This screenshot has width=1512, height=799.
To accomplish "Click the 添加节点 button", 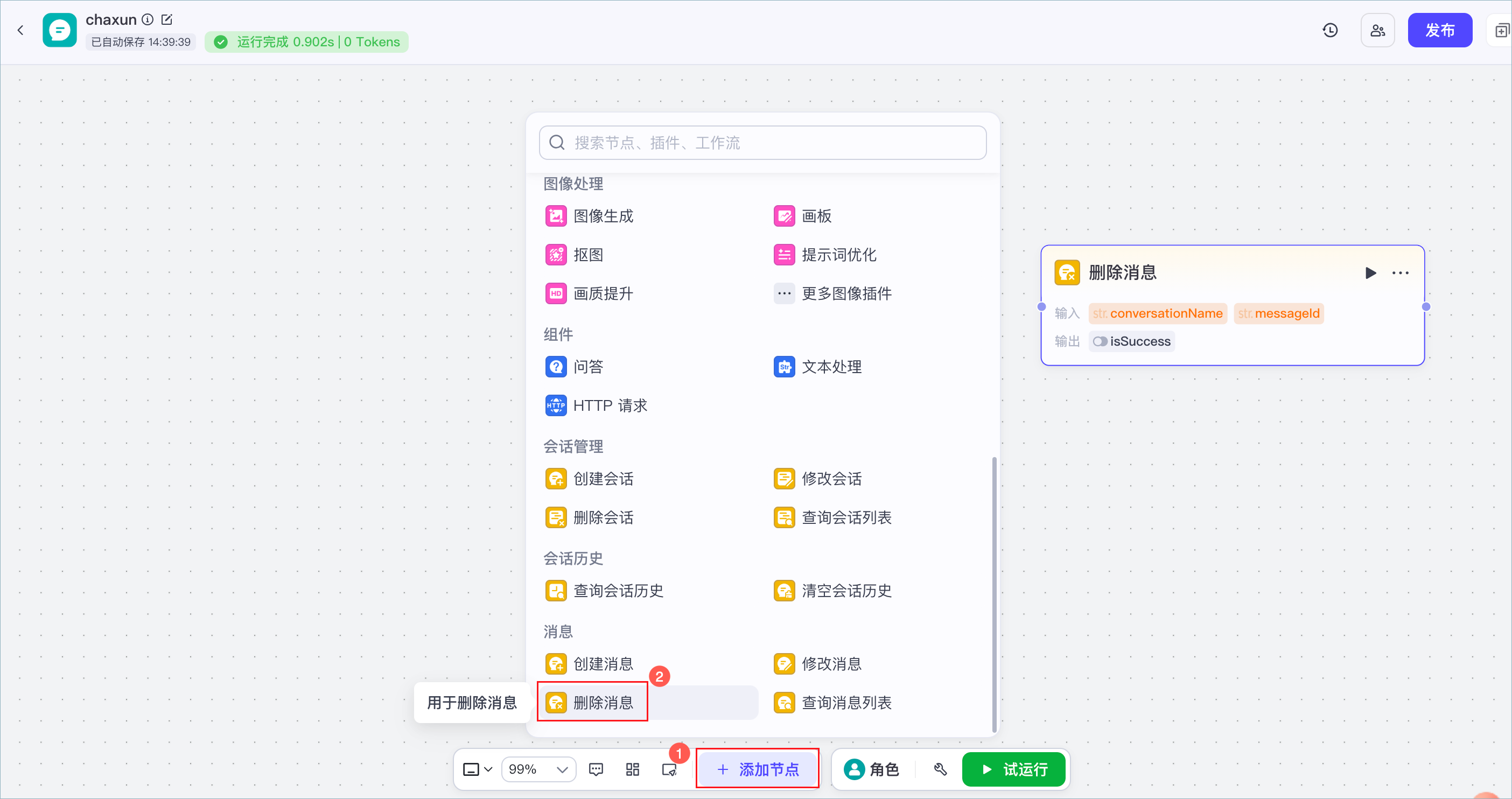I will 757,769.
